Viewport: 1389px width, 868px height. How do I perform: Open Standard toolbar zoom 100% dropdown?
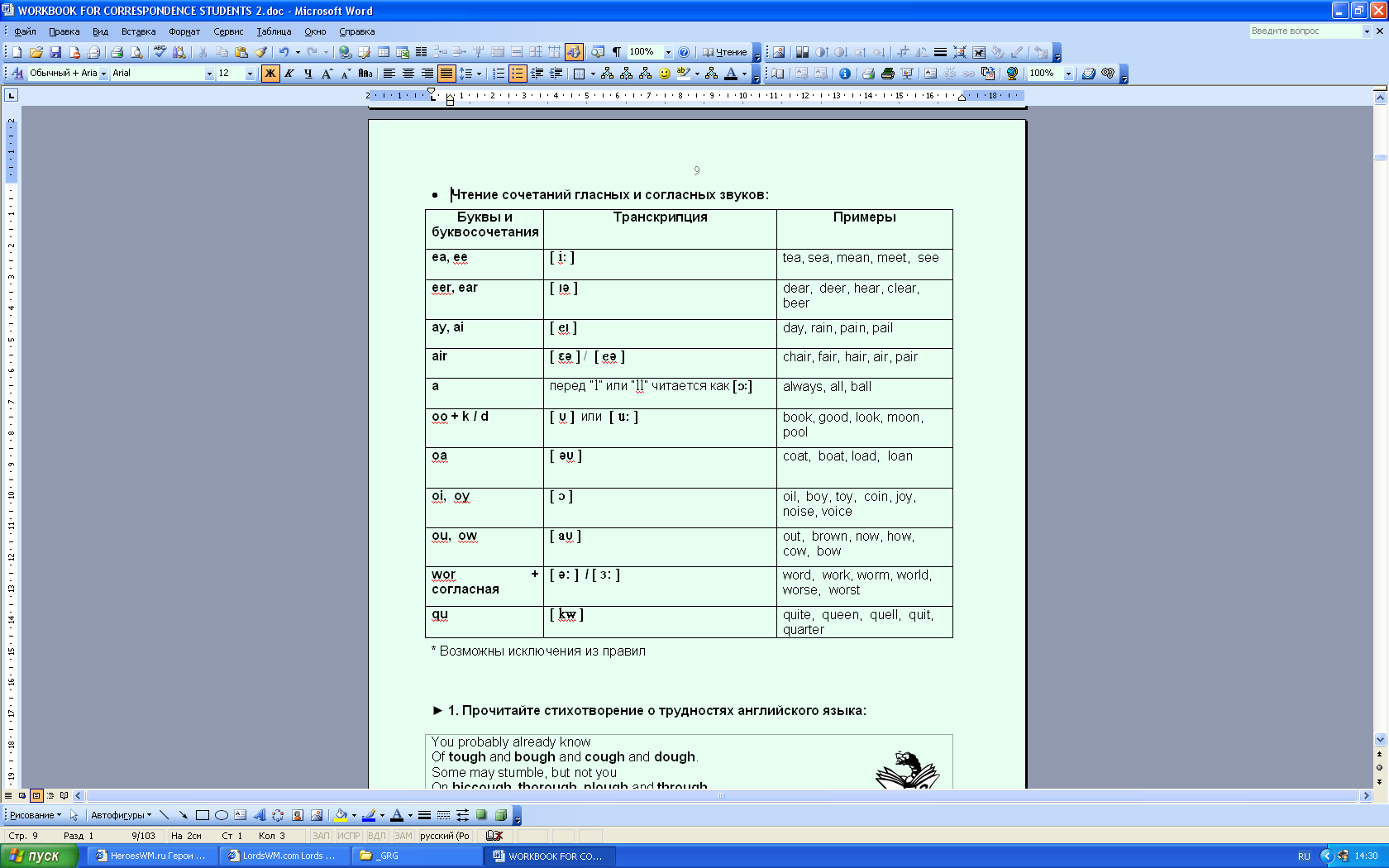click(x=668, y=52)
